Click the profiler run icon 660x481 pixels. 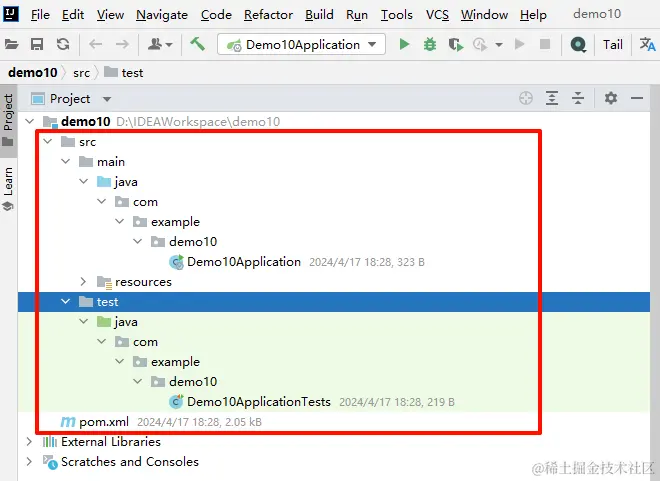pos(480,44)
